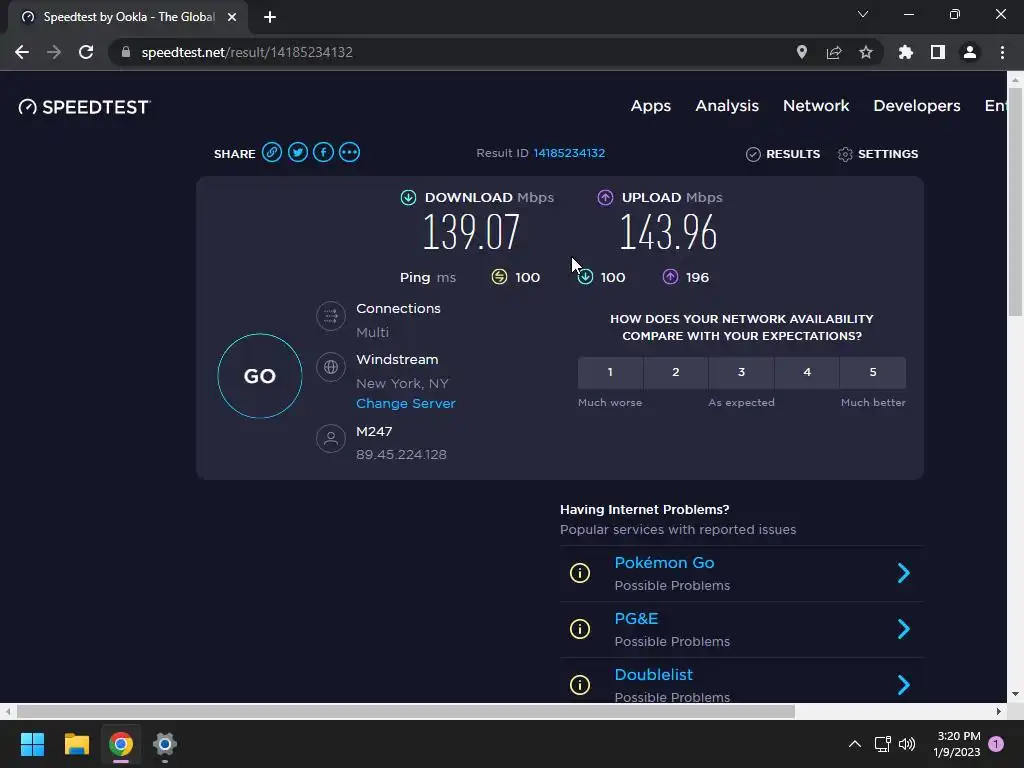Screen dimensions: 1024x768
Task: Open the Apps menu
Action: click(650, 106)
